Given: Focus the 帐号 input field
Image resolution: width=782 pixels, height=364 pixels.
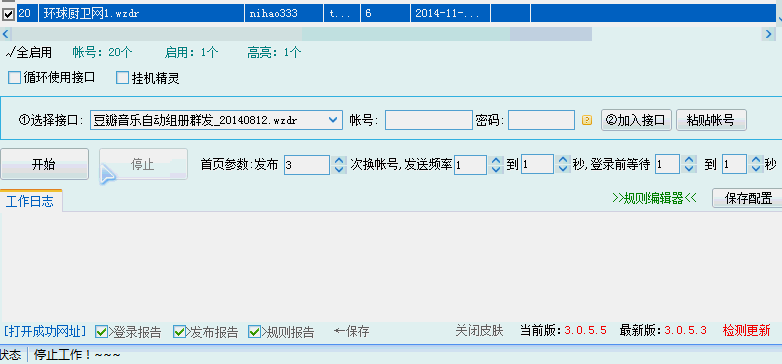Looking at the screenshot, I should pyautogui.click(x=428, y=120).
